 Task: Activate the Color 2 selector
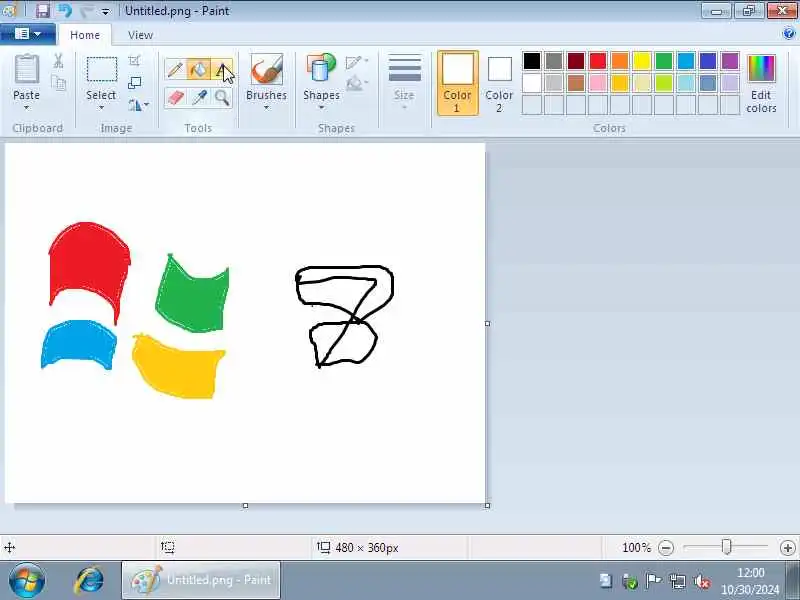point(499,83)
